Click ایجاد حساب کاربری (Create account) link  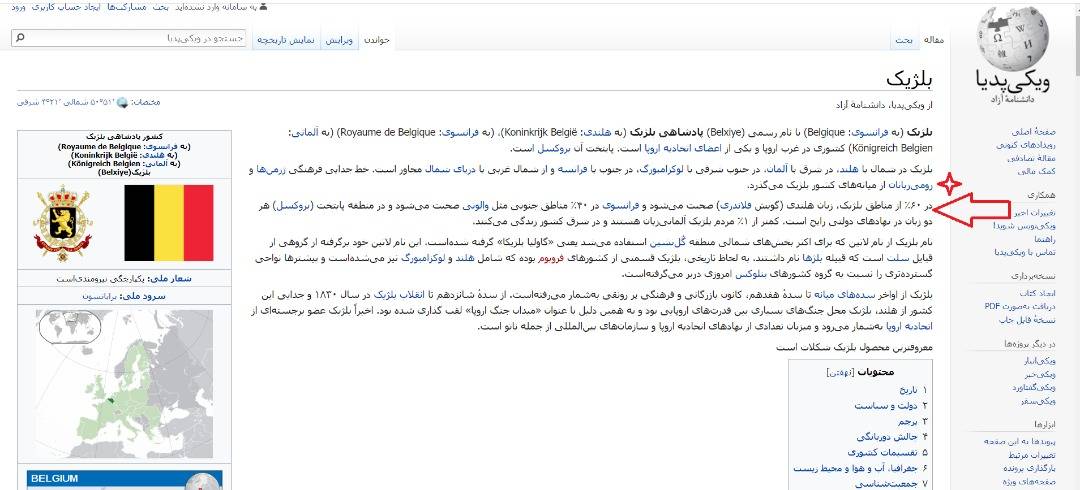(x=65, y=6)
